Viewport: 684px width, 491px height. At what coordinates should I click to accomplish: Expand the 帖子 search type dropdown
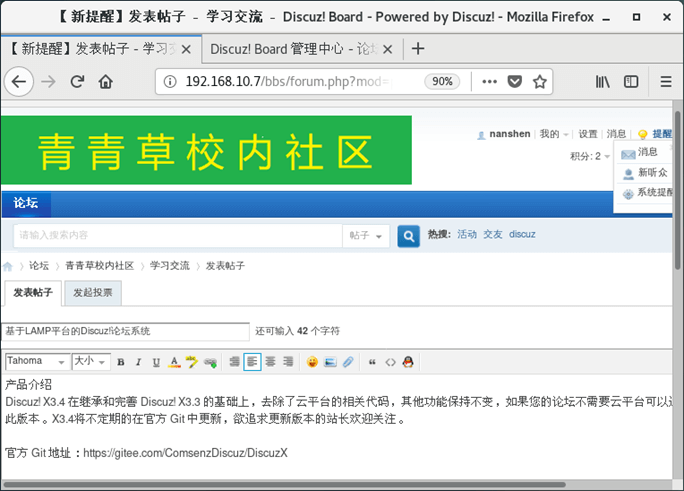tap(366, 236)
